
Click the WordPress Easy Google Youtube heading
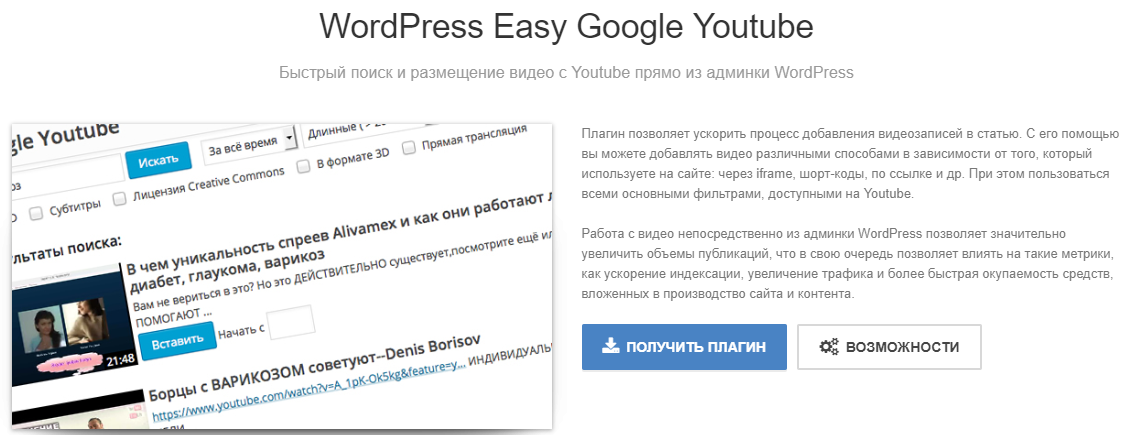tap(566, 27)
